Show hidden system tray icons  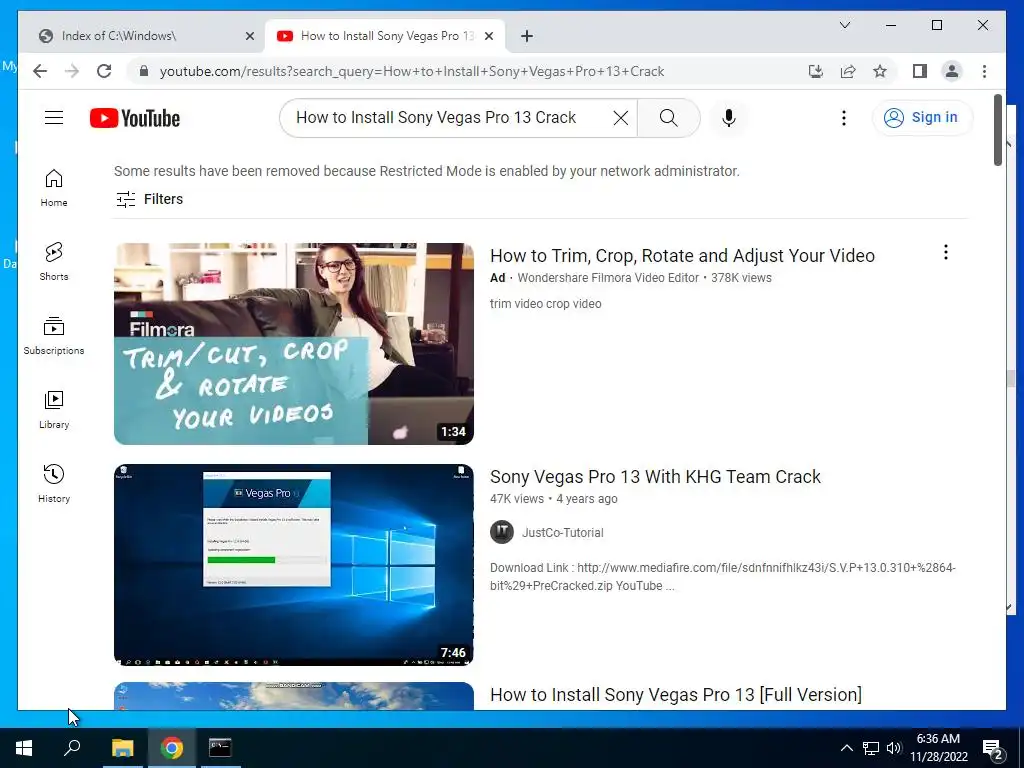pyautogui.click(x=846, y=748)
